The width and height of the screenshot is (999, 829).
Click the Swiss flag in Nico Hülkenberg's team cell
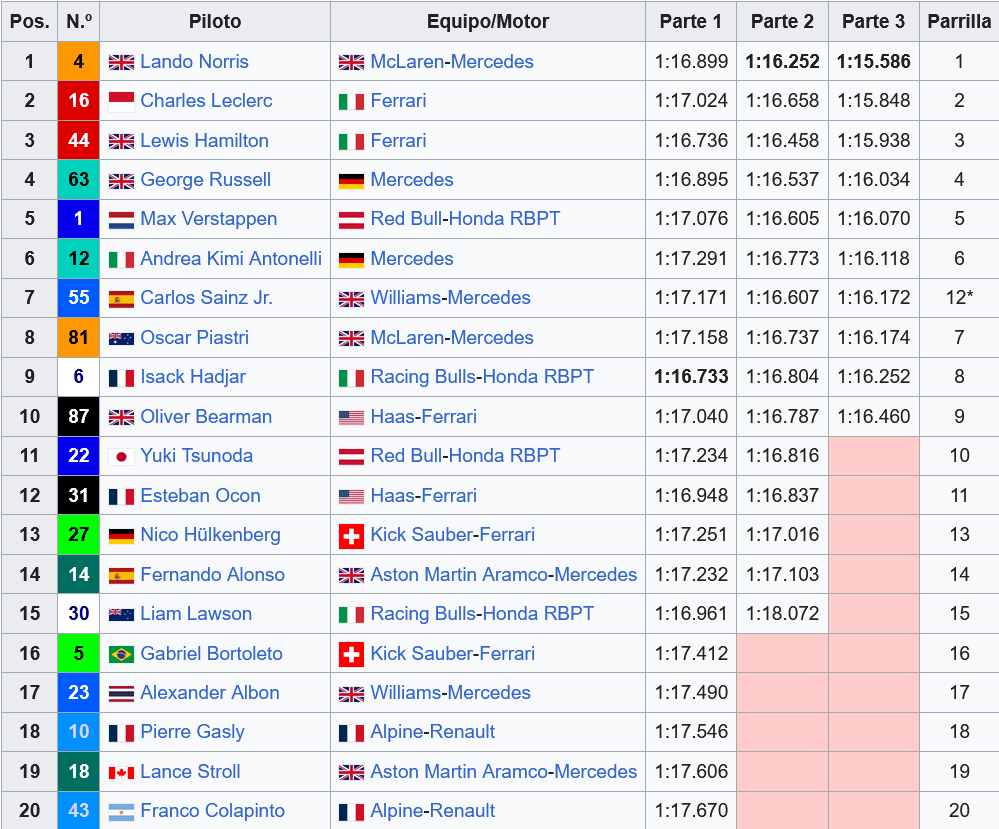351,535
